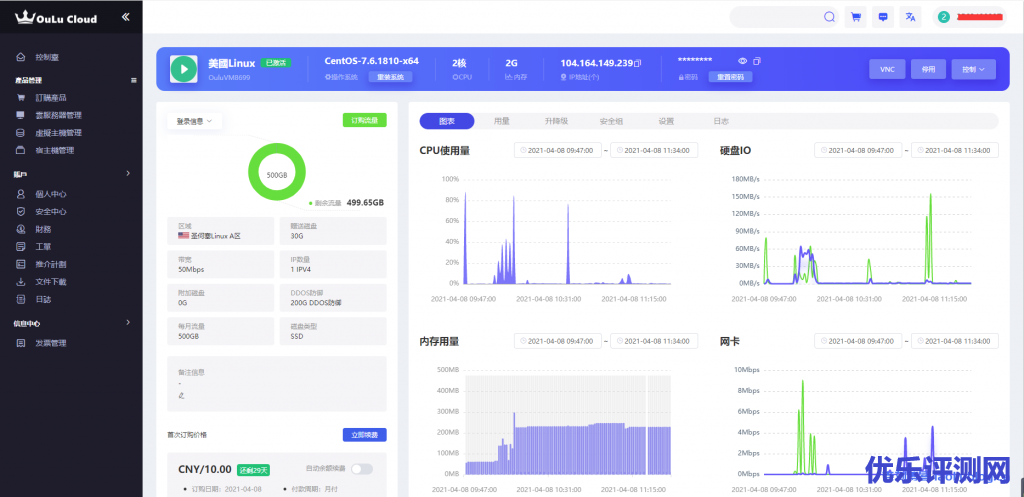This screenshot has width=1024, height=497.
Task: Toggle the 自动余额续费 auto-renew switch
Action: [x=361, y=469]
